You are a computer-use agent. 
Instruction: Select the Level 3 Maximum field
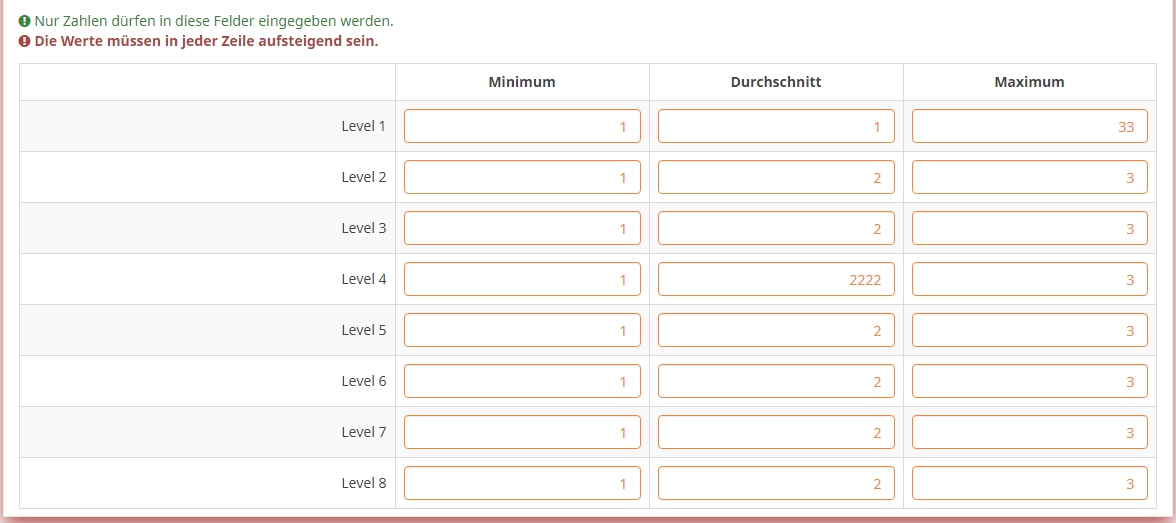pyautogui.click(x=1029, y=228)
